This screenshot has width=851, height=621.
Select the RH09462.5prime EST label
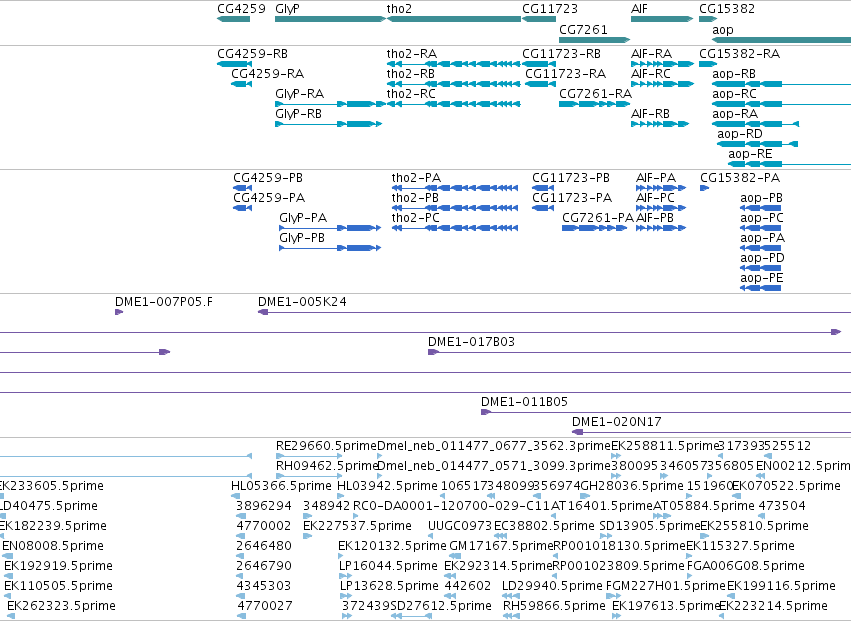[x=327, y=466]
